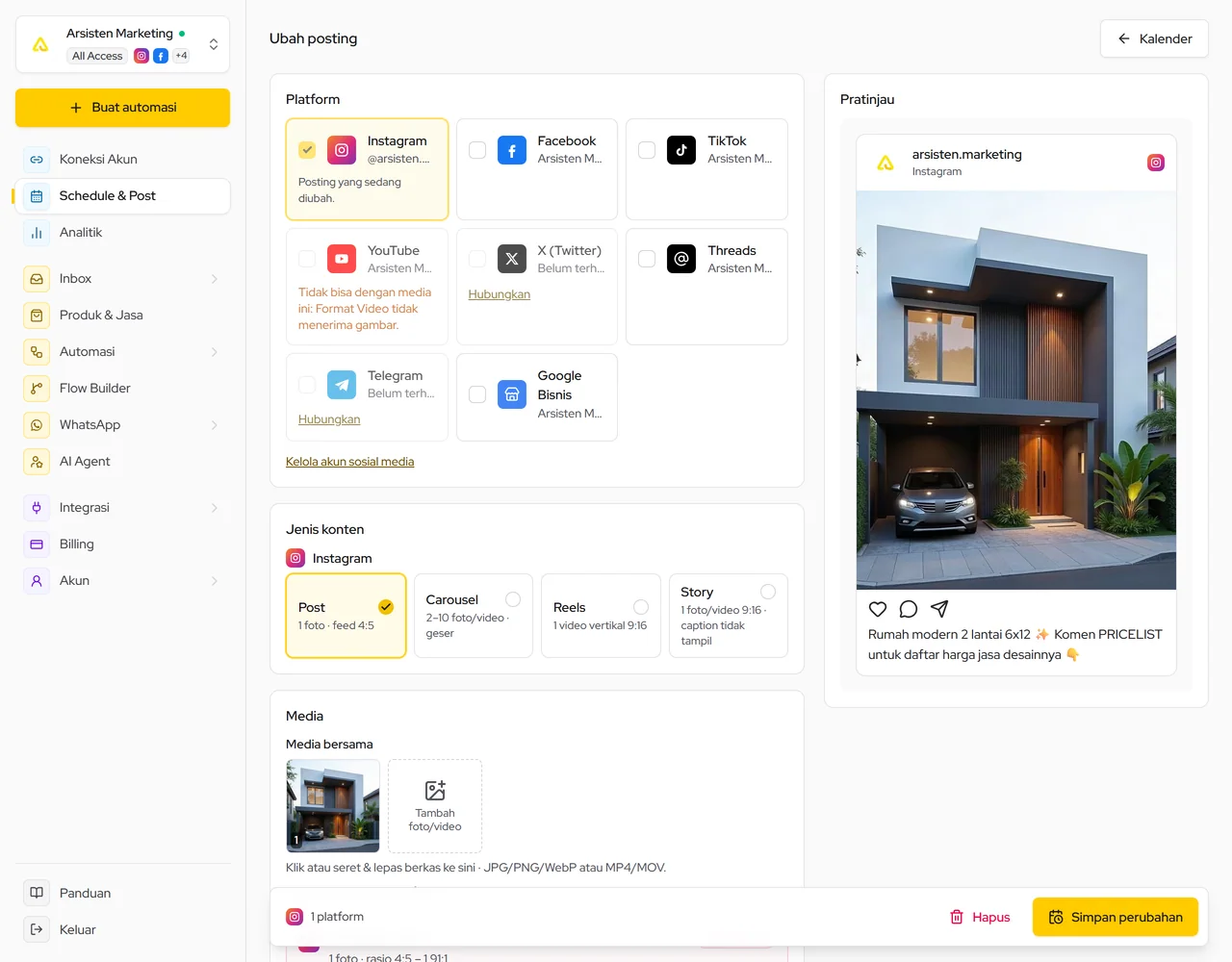
Task: Expand the Akun submenu chevron
Action: [214, 581]
